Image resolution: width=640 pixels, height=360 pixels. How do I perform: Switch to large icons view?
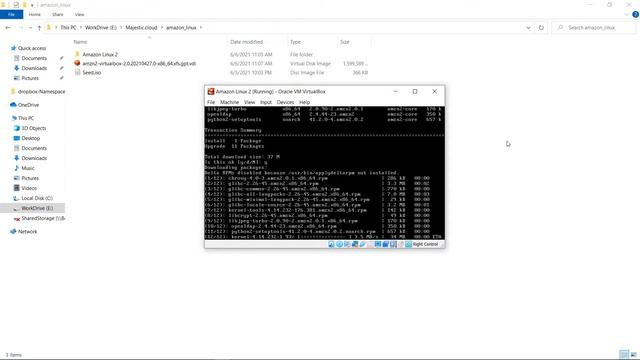pyautogui.click(x=633, y=354)
